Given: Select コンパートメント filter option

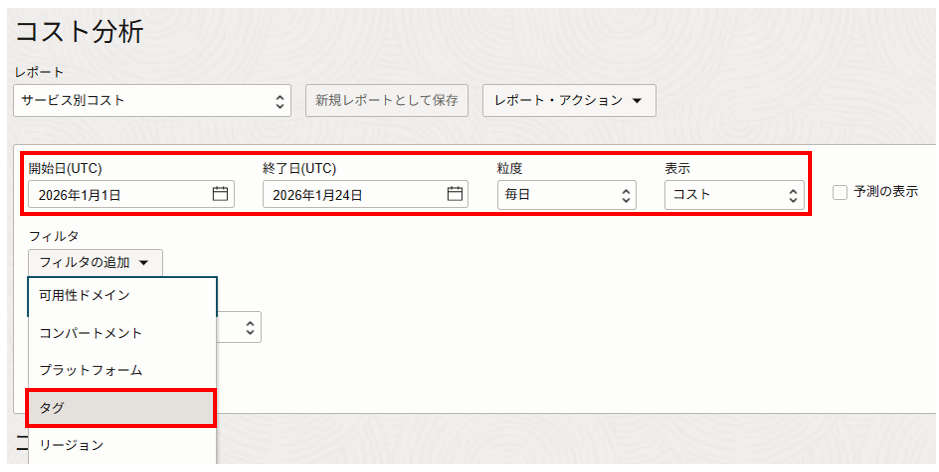Looking at the screenshot, I should [x=91, y=333].
